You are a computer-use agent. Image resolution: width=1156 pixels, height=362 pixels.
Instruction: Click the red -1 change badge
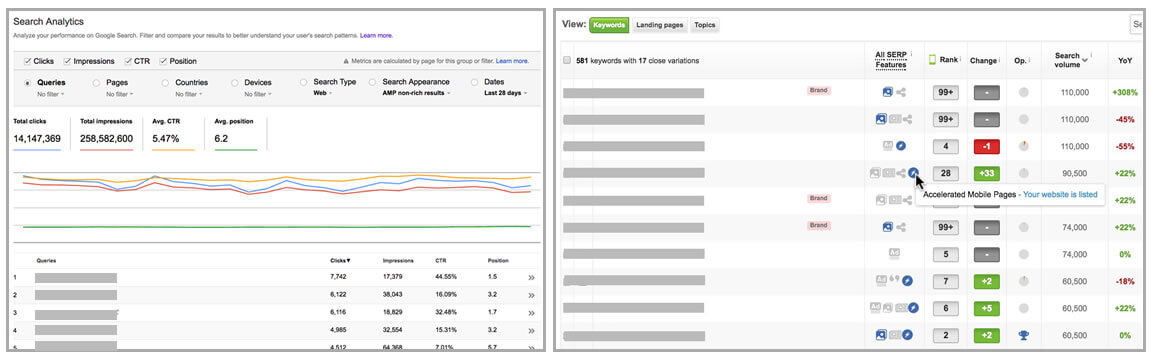986,146
